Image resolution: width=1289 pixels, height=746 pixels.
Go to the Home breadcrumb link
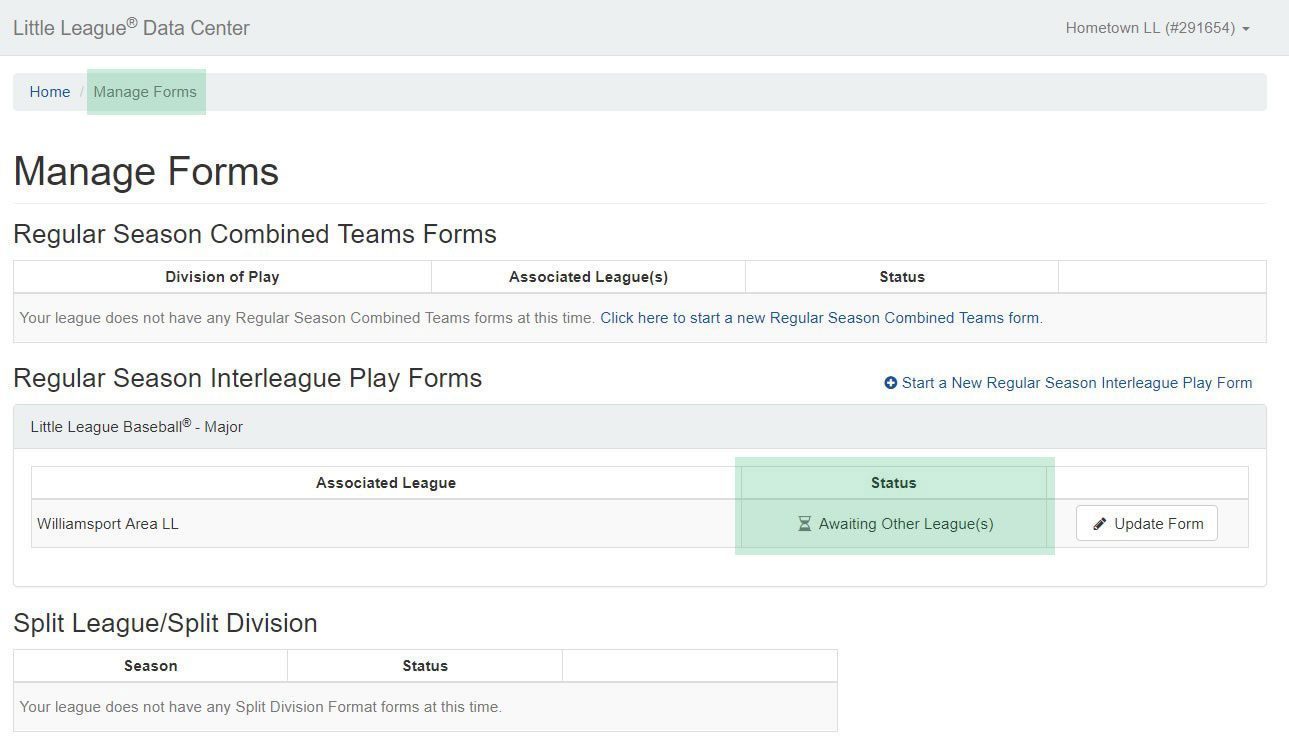click(x=50, y=92)
